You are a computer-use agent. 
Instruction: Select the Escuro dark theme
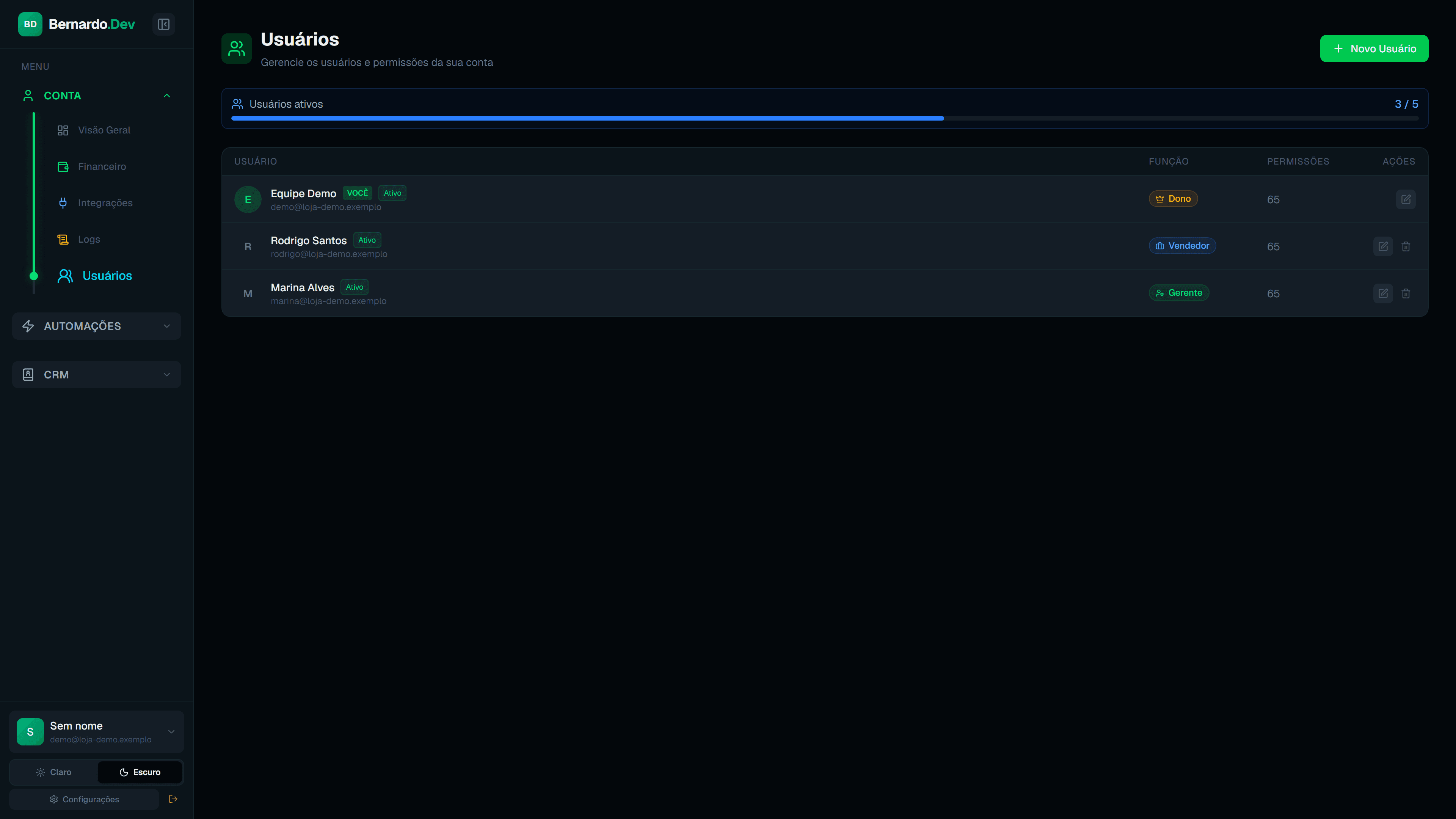[140, 772]
